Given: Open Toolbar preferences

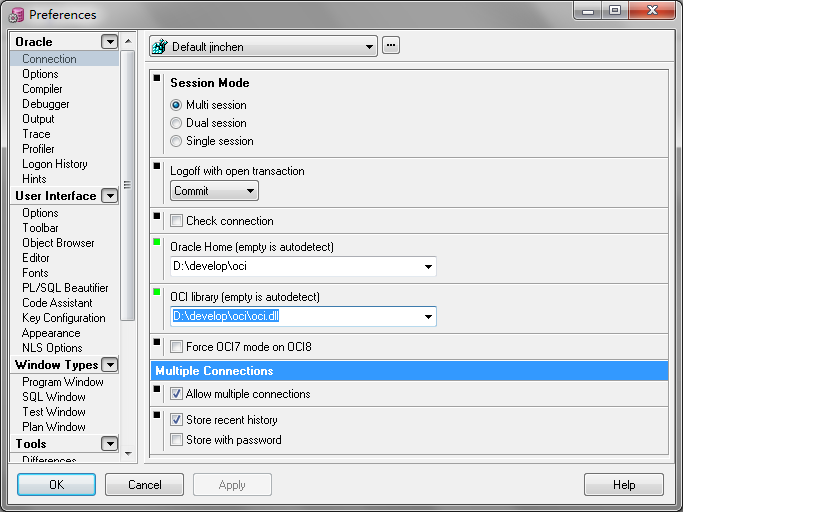Looking at the screenshot, I should (40, 228).
